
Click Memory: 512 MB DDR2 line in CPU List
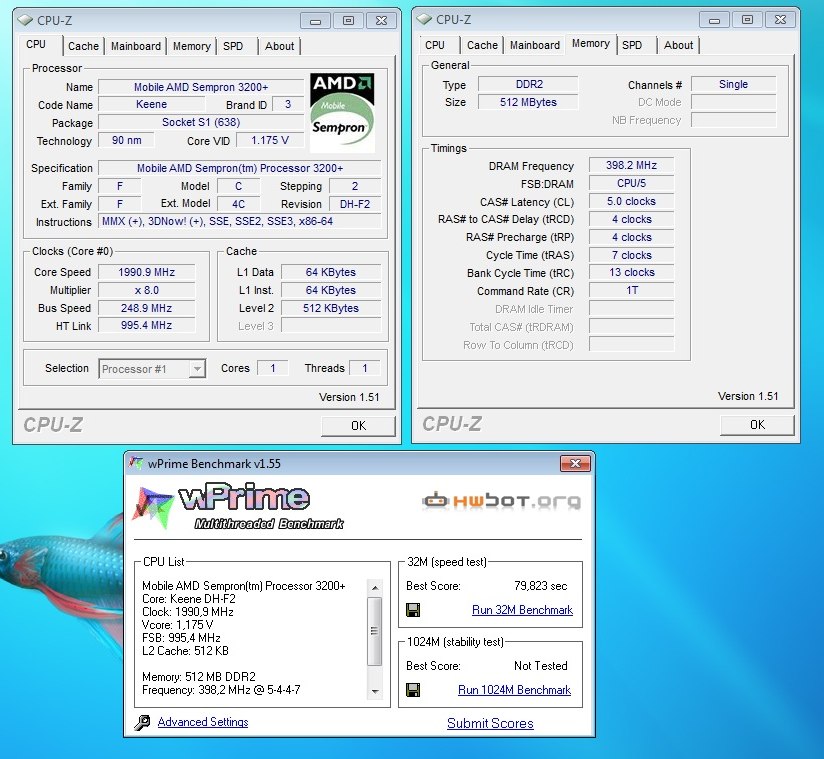pyautogui.click(x=199, y=677)
